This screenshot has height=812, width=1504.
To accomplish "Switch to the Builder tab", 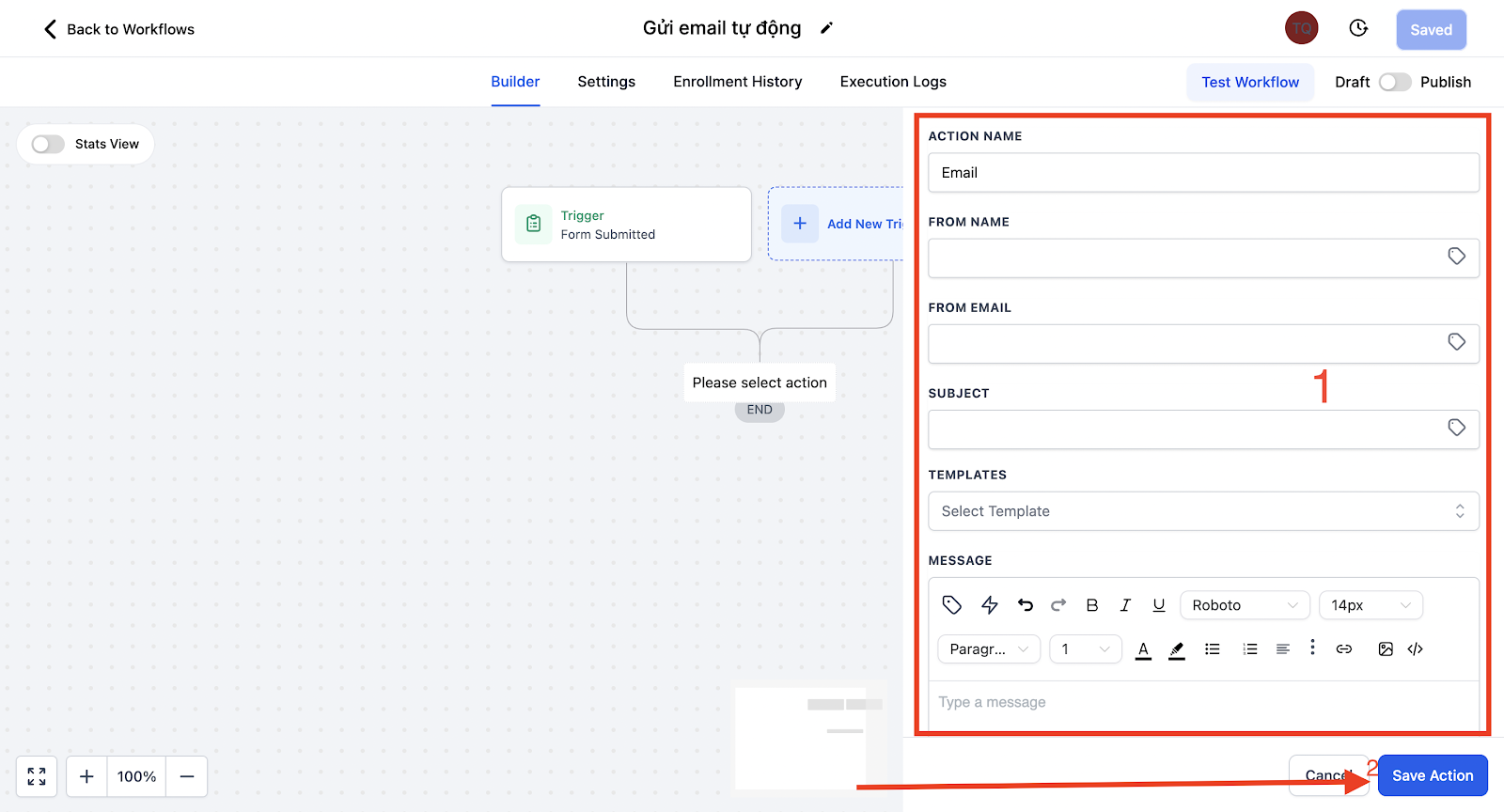I will (515, 82).
